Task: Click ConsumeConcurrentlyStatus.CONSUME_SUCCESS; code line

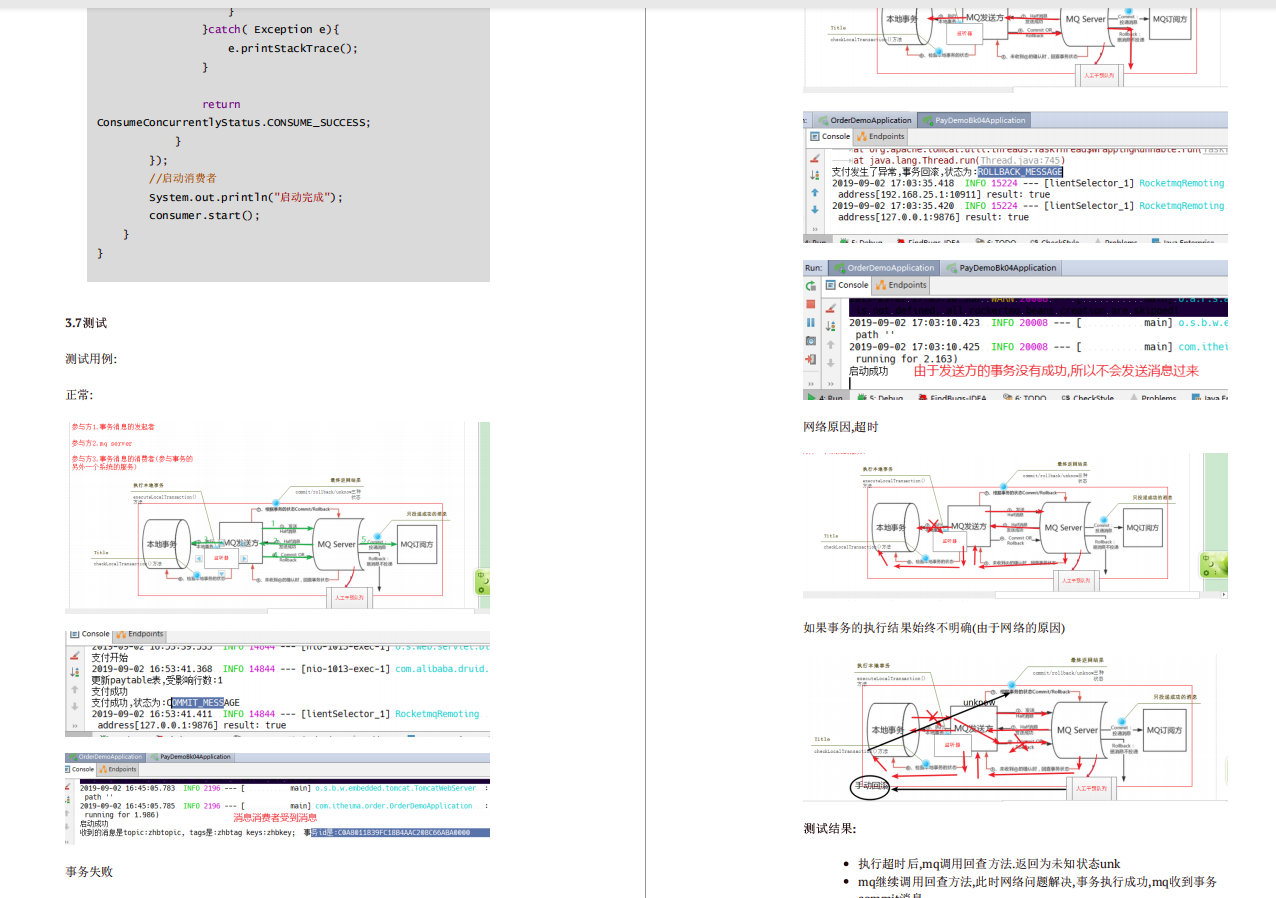Action: 233,122
